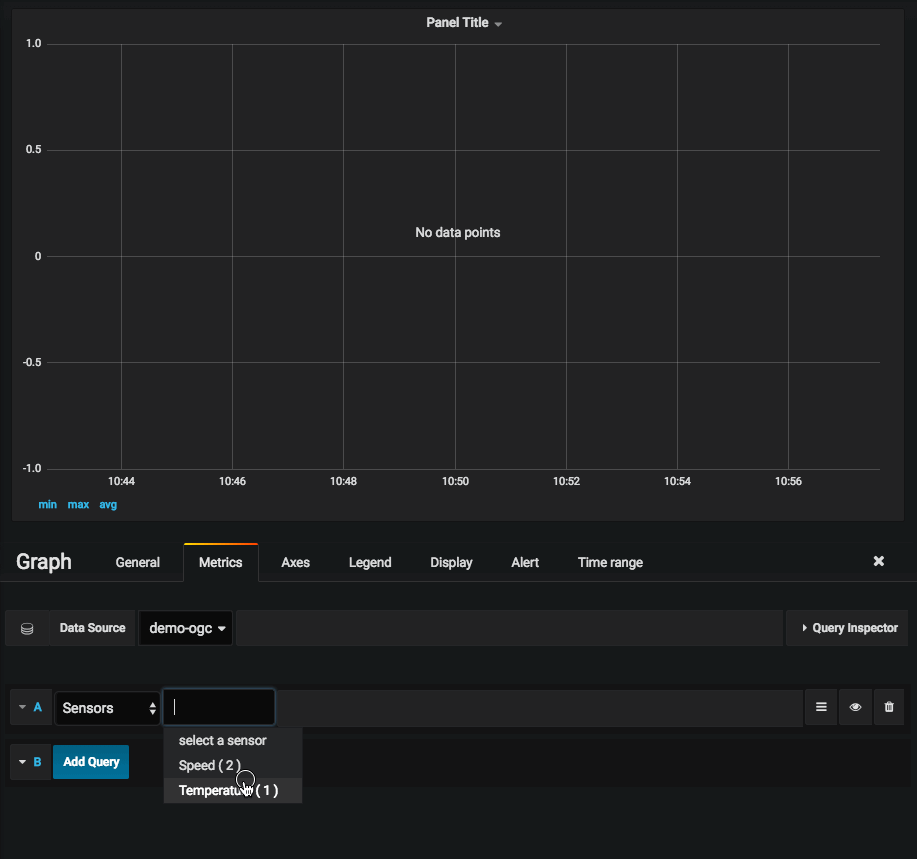Choose 'select a sensor' option
Screen dimensions: 917x859
tap(233, 740)
